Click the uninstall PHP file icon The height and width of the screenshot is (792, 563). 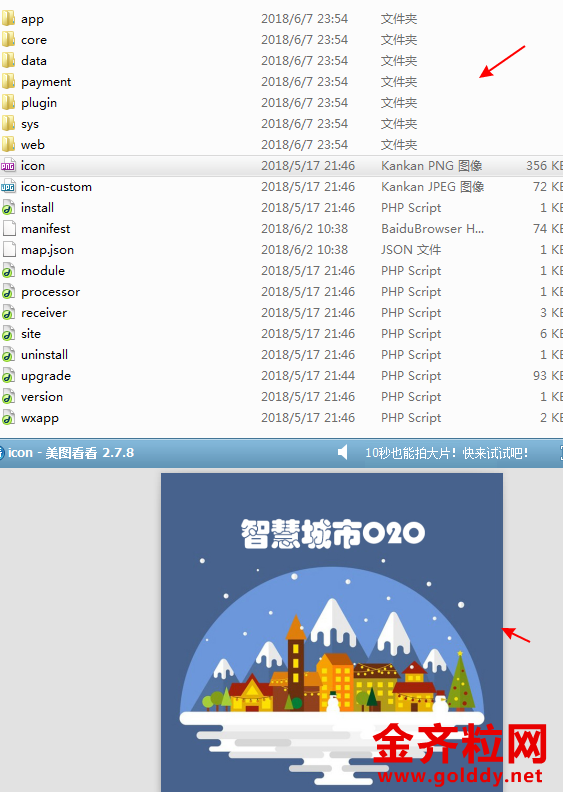pyautogui.click(x=8, y=355)
